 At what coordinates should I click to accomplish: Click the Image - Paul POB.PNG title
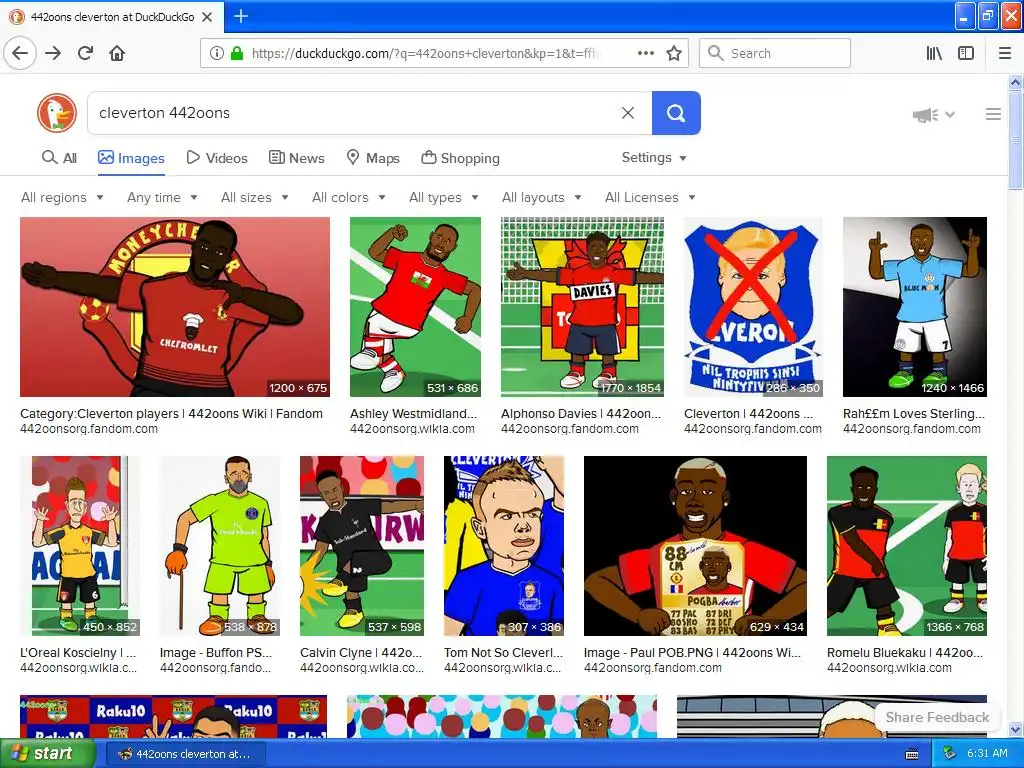click(x=692, y=652)
